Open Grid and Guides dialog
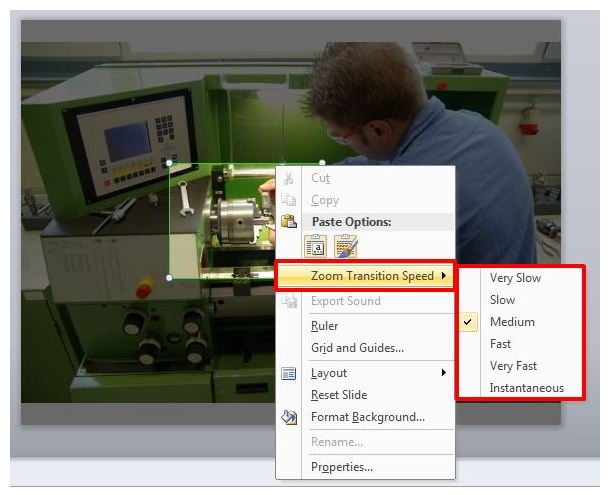This screenshot has height=495, width=609. tap(357, 348)
